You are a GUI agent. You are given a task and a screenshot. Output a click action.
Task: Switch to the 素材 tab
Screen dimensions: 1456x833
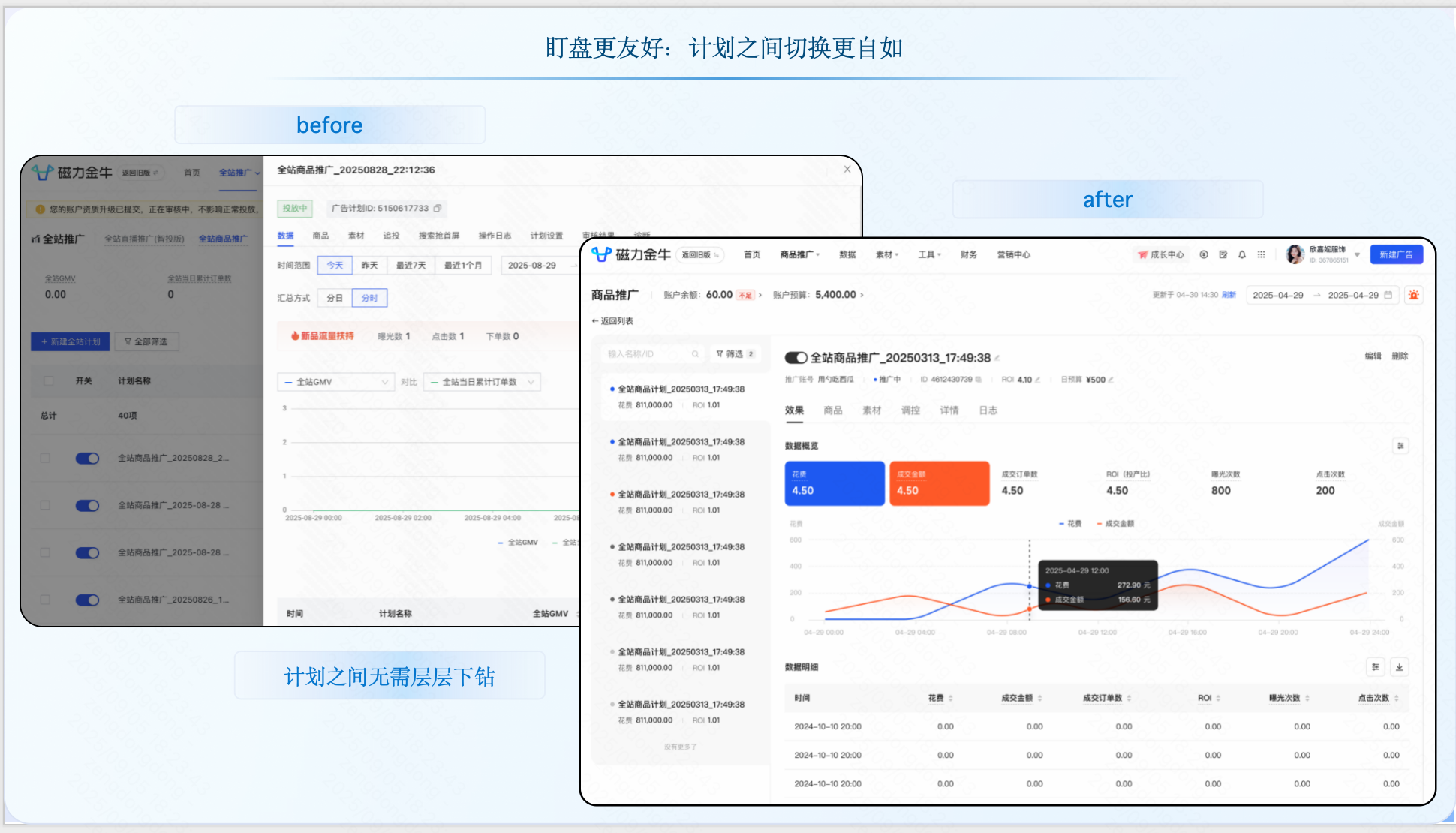[x=872, y=410]
